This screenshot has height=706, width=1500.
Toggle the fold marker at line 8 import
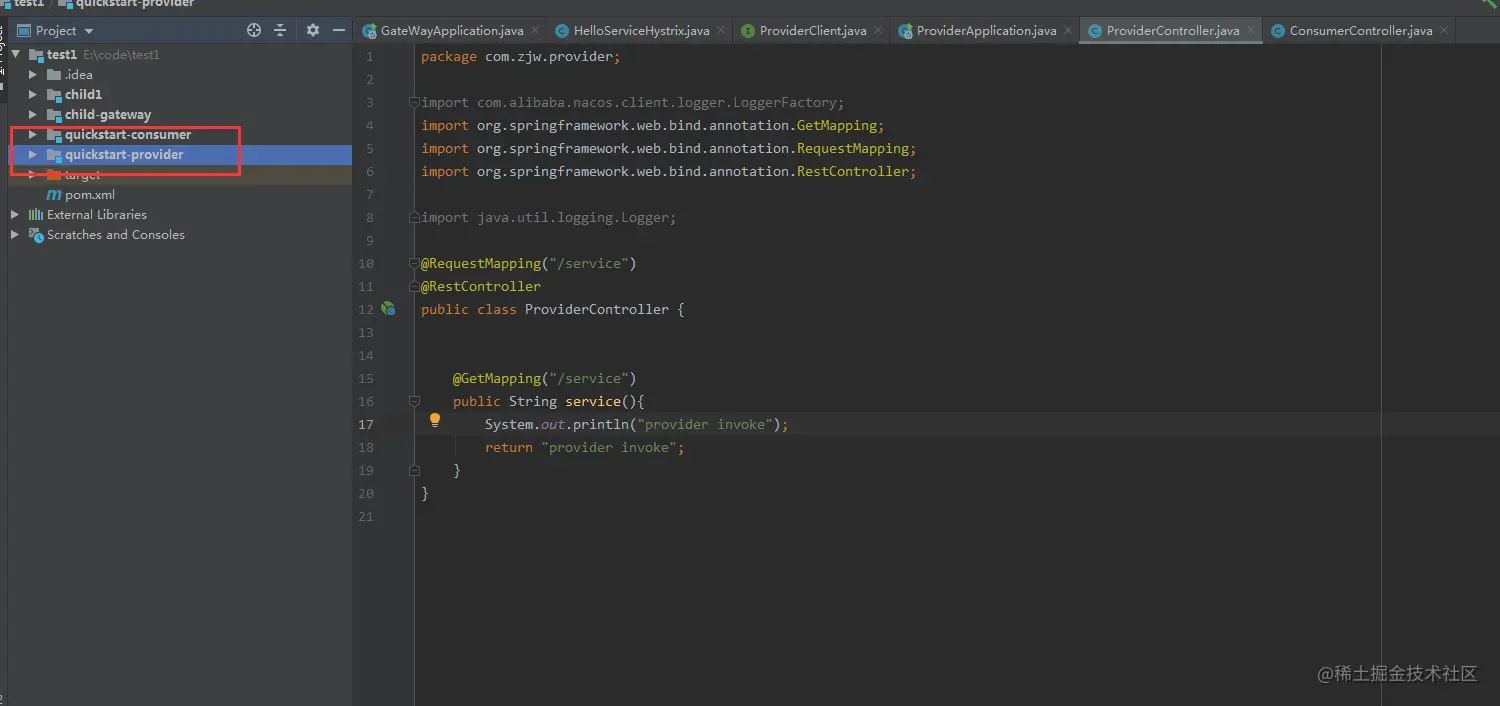(x=413, y=217)
